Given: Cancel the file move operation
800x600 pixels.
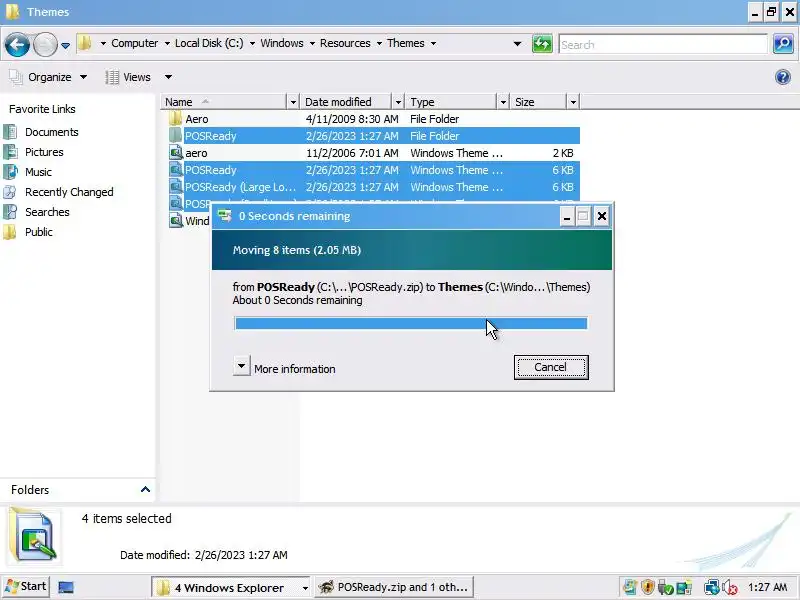Looking at the screenshot, I should point(551,367).
